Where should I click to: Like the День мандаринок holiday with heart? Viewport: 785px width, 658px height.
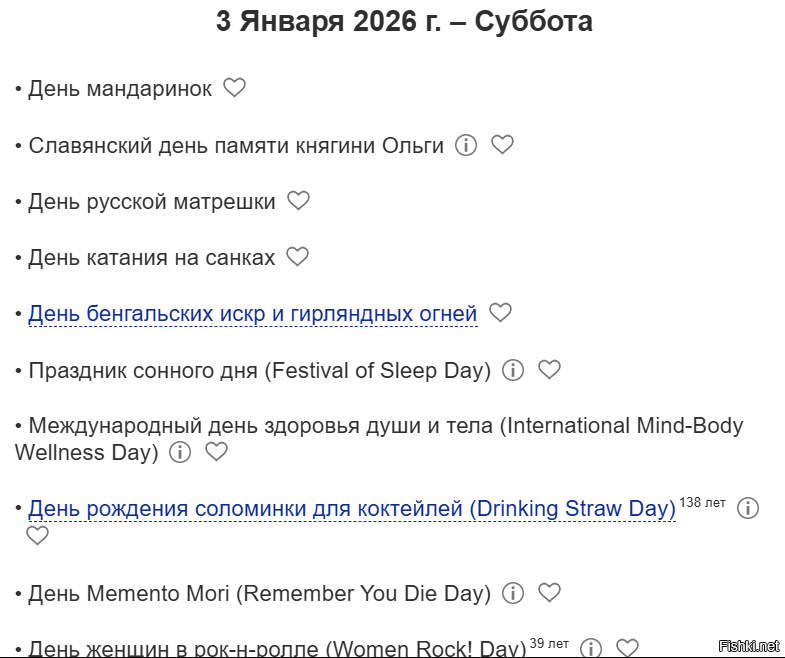click(234, 89)
